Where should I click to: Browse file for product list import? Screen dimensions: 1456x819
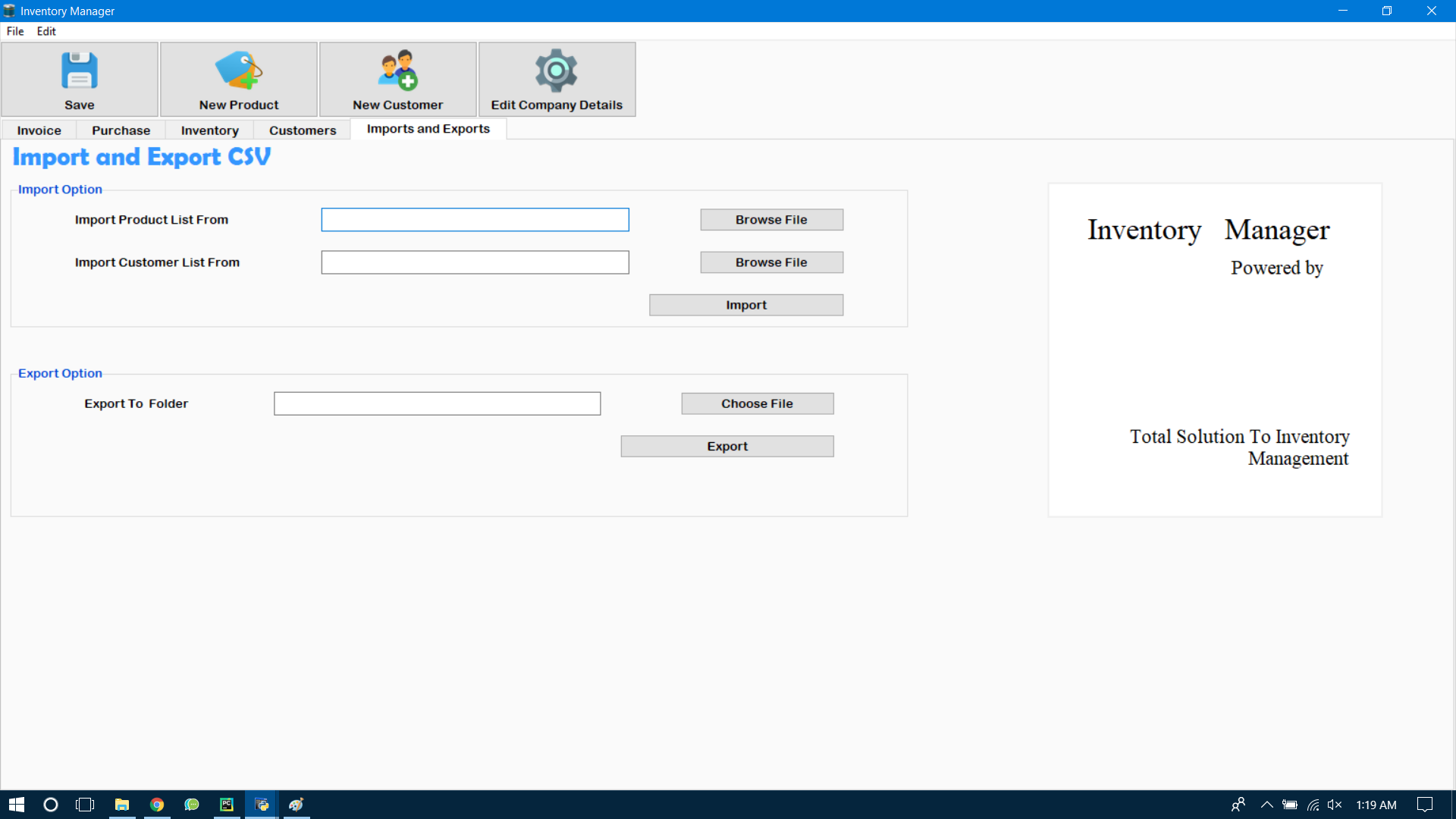tap(771, 220)
